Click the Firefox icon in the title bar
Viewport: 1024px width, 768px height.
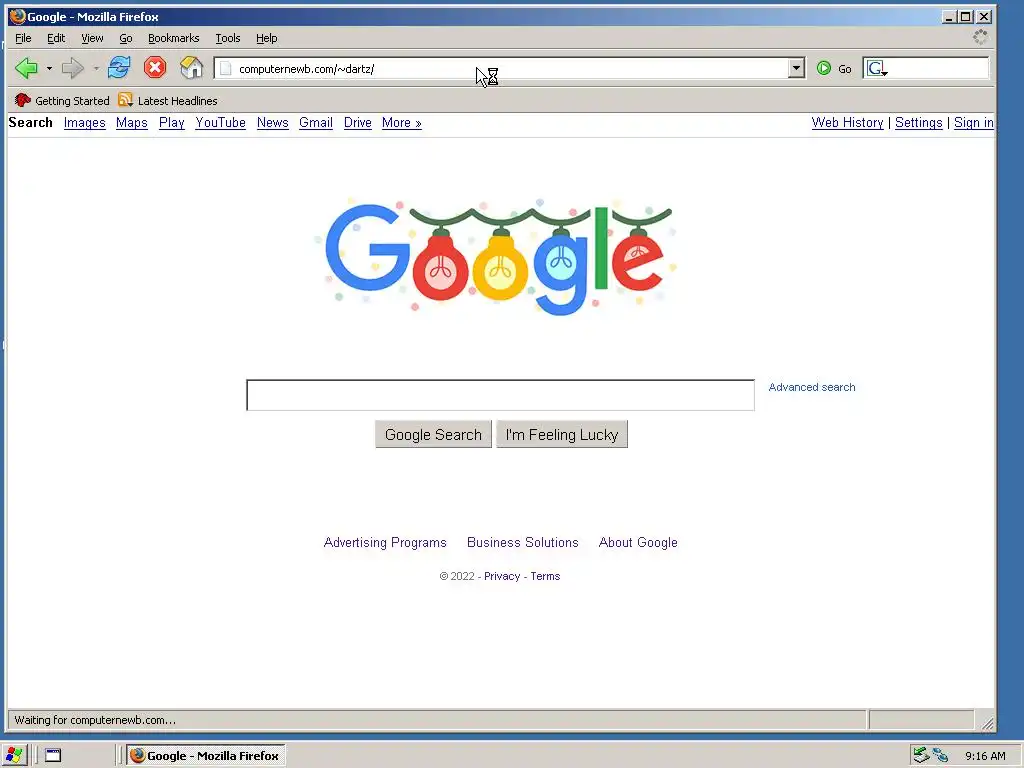(x=18, y=16)
